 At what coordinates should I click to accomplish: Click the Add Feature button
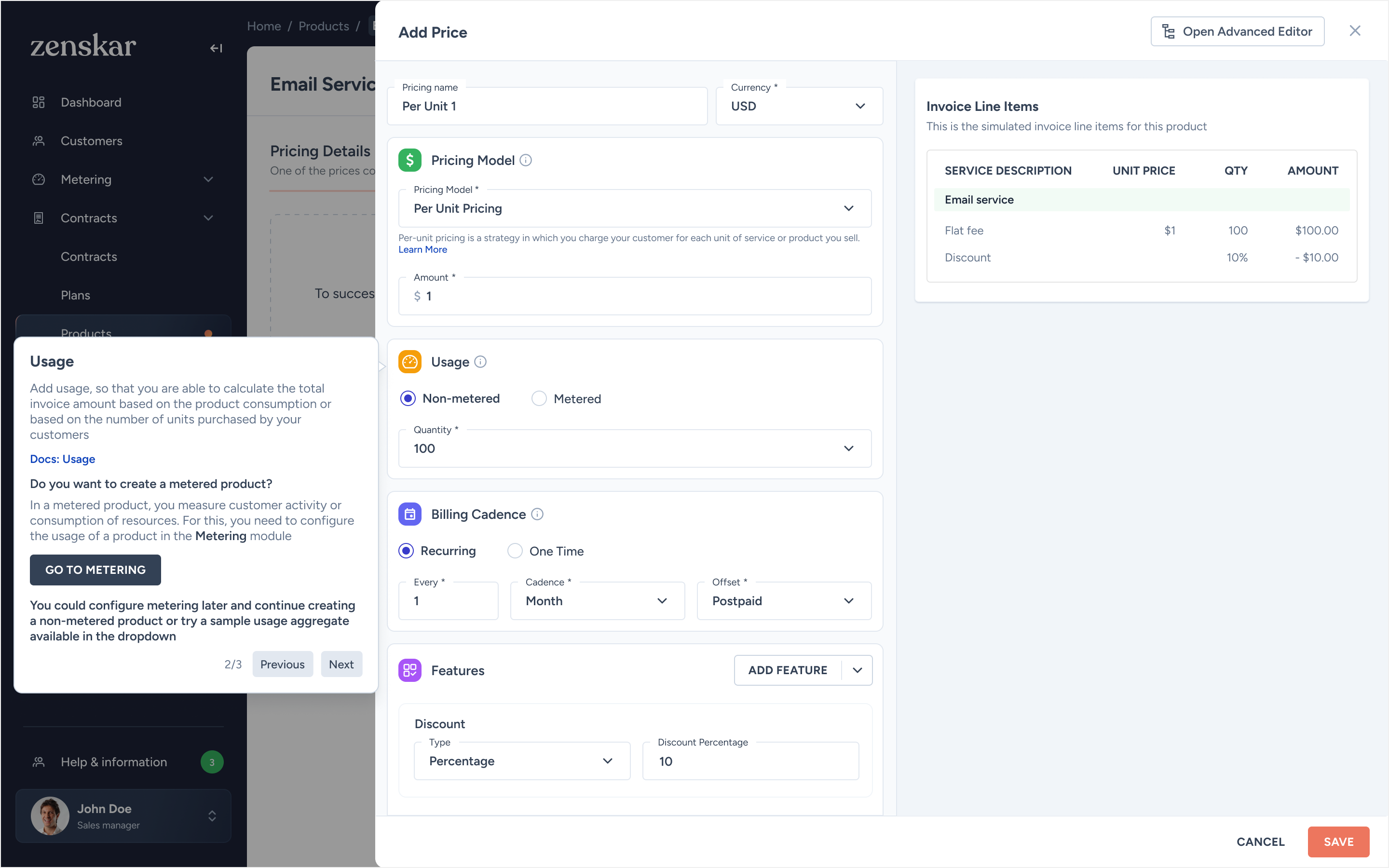point(788,670)
